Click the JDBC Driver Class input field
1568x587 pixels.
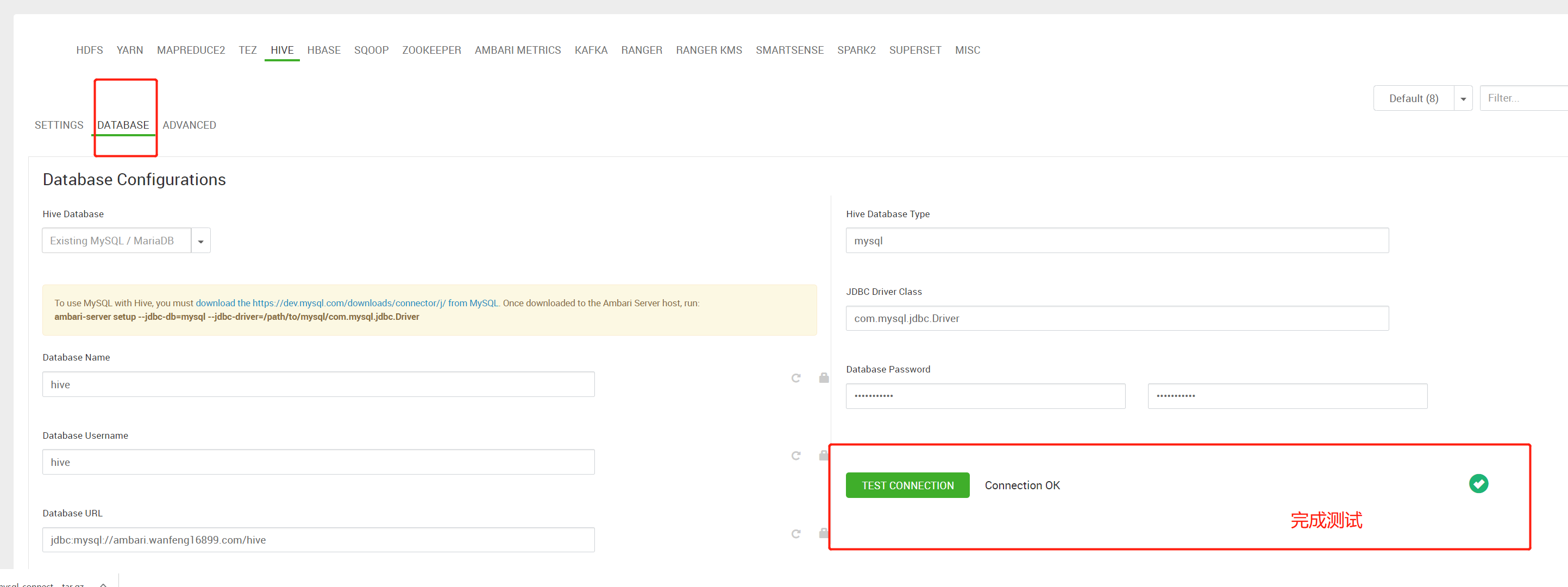pos(1117,318)
